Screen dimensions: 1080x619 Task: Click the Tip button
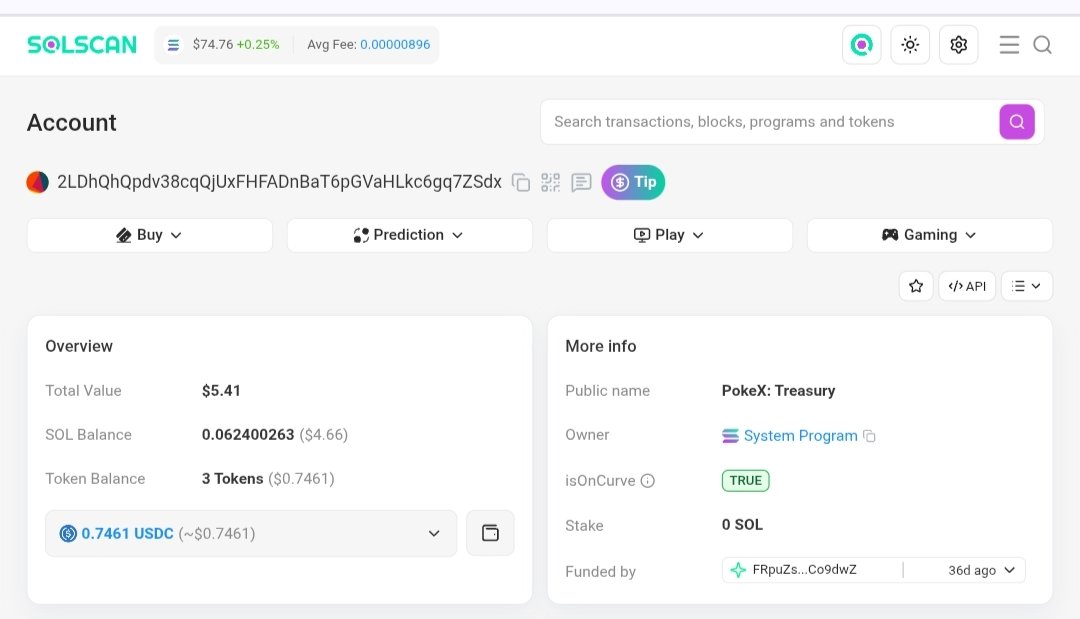click(x=633, y=182)
